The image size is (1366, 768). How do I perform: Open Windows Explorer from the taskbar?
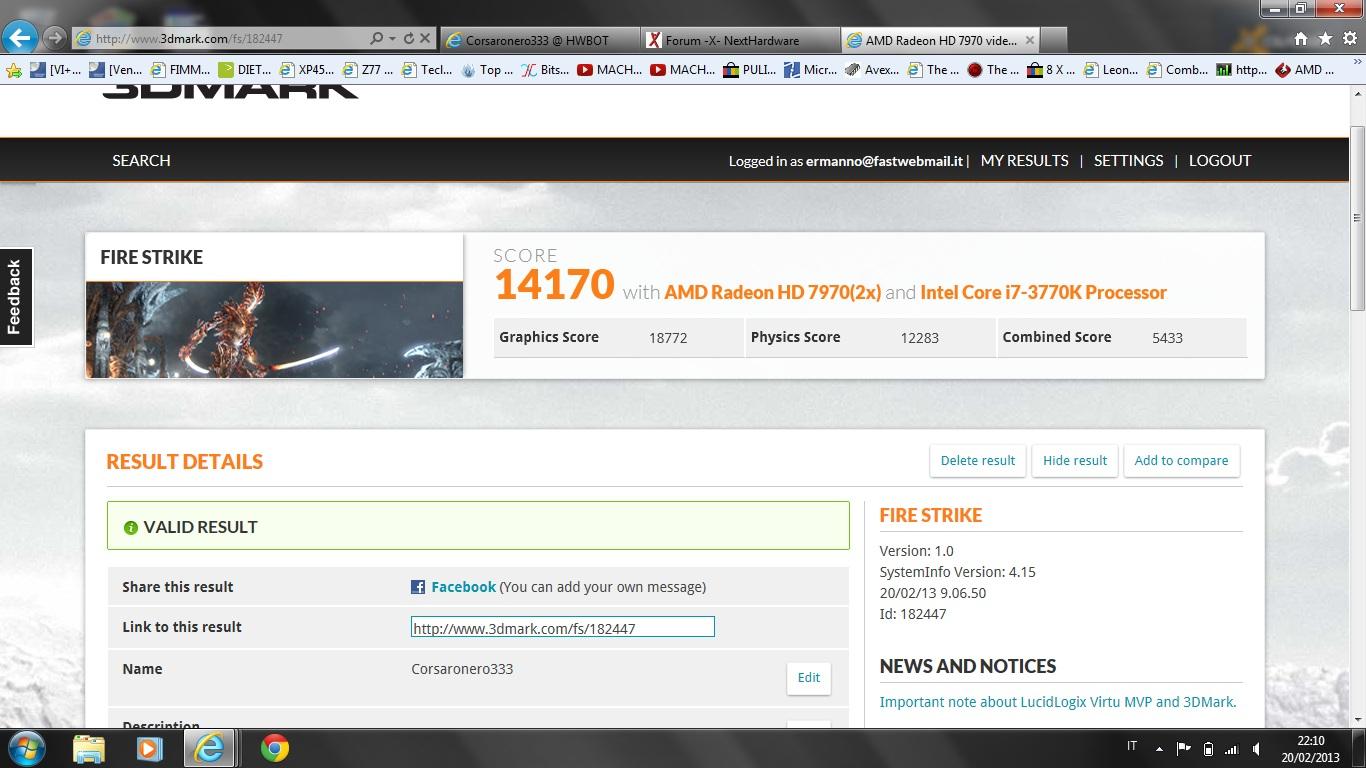[x=89, y=748]
